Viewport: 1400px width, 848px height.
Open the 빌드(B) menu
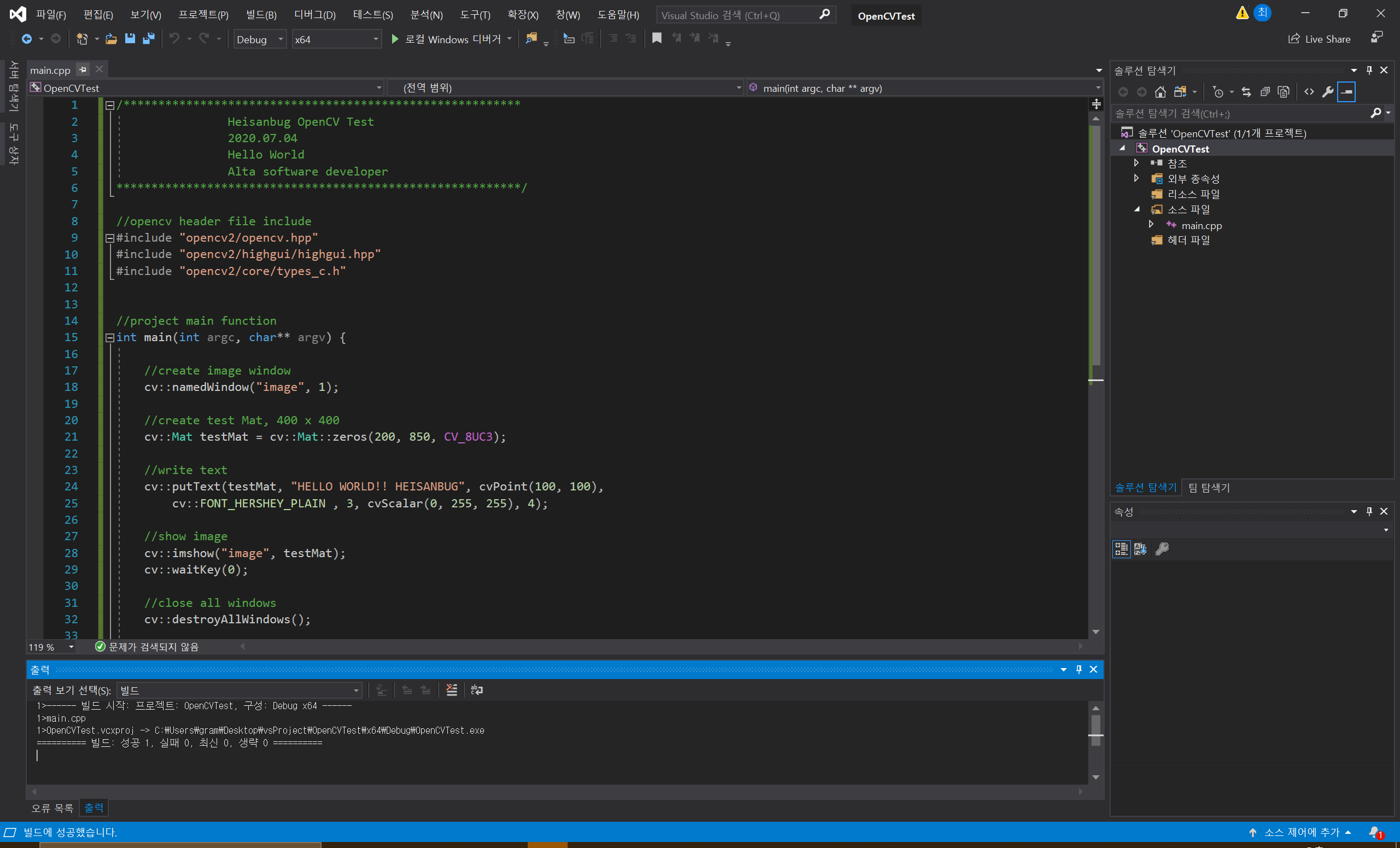[261, 15]
